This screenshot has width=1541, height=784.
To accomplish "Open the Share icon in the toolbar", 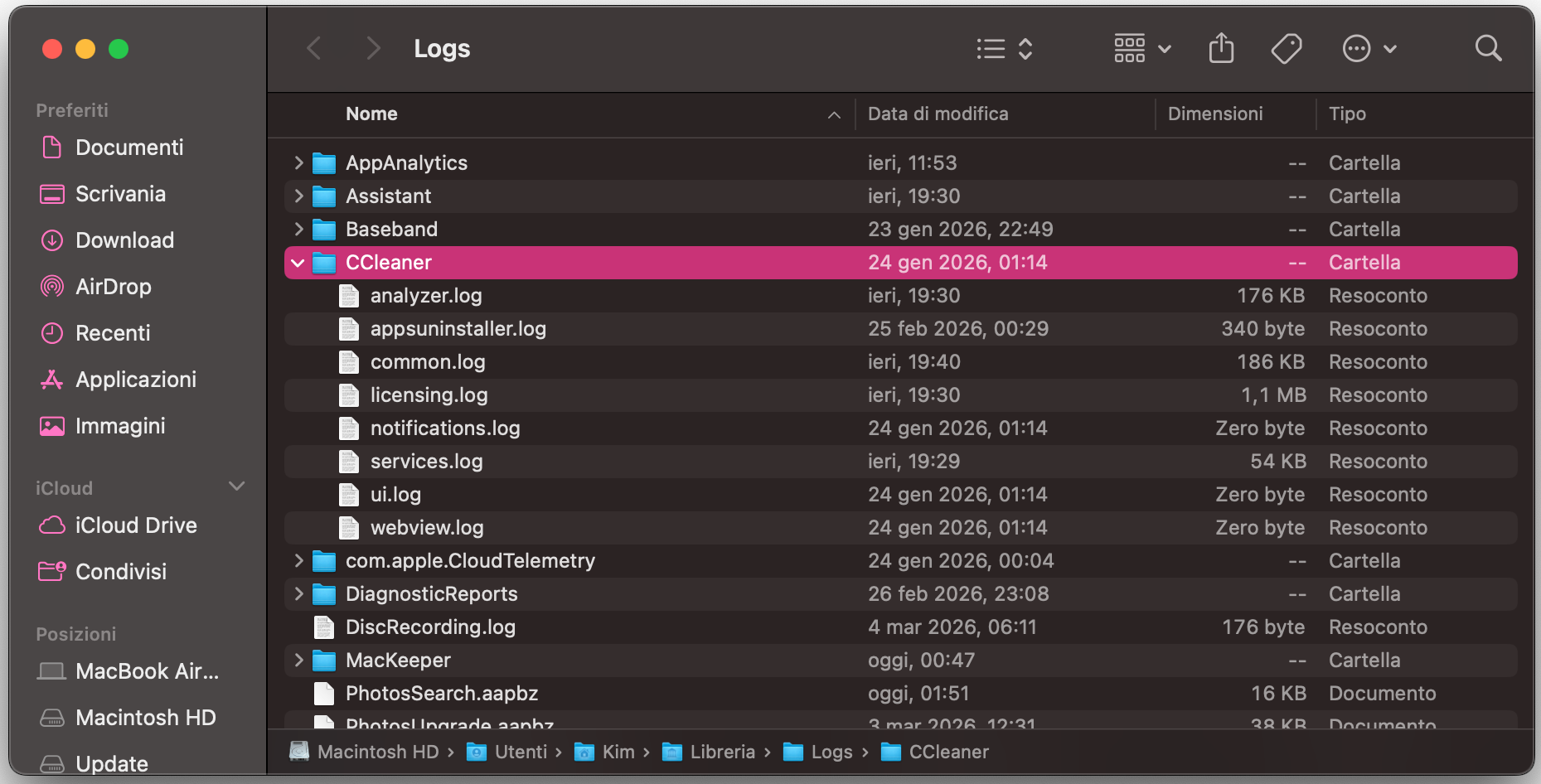I will point(1220,48).
